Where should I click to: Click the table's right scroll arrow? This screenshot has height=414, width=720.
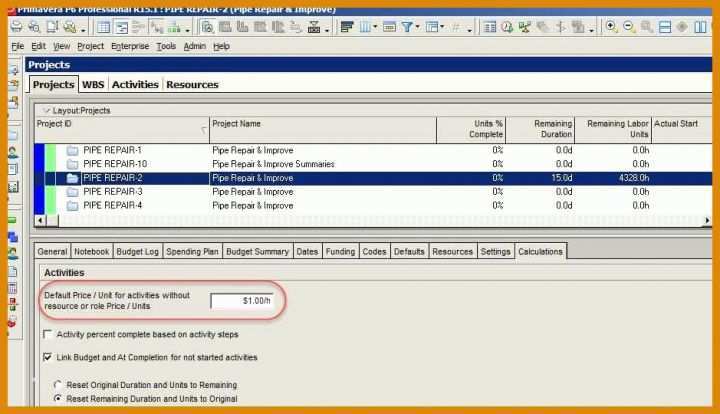click(x=707, y=221)
